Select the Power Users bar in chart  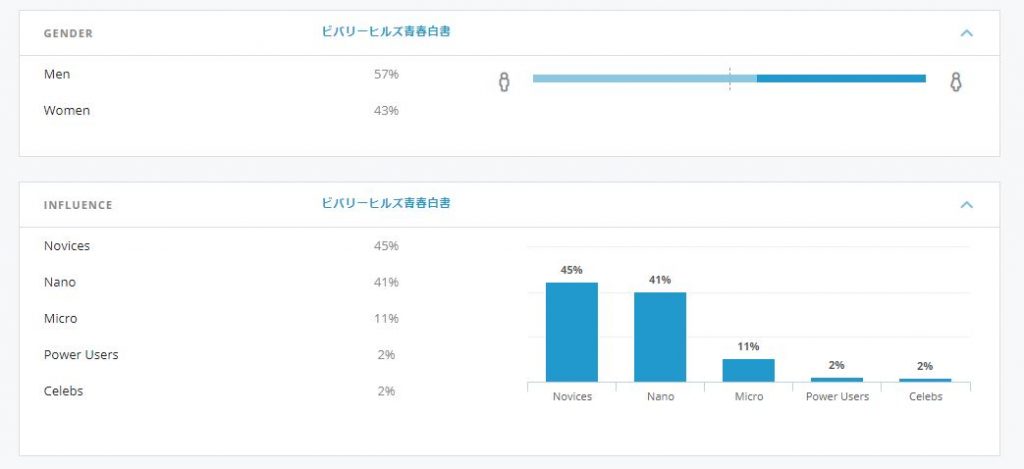pyautogui.click(x=837, y=379)
